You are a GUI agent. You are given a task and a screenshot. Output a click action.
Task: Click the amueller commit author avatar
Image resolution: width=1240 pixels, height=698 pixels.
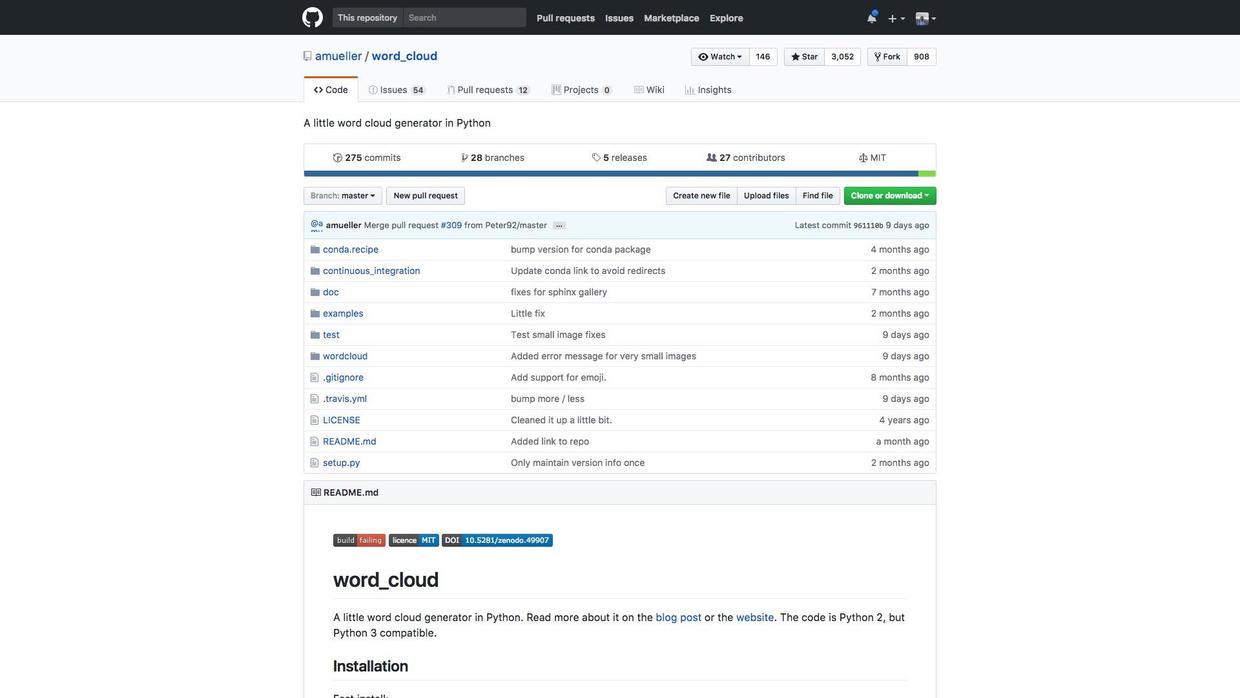pos(316,225)
